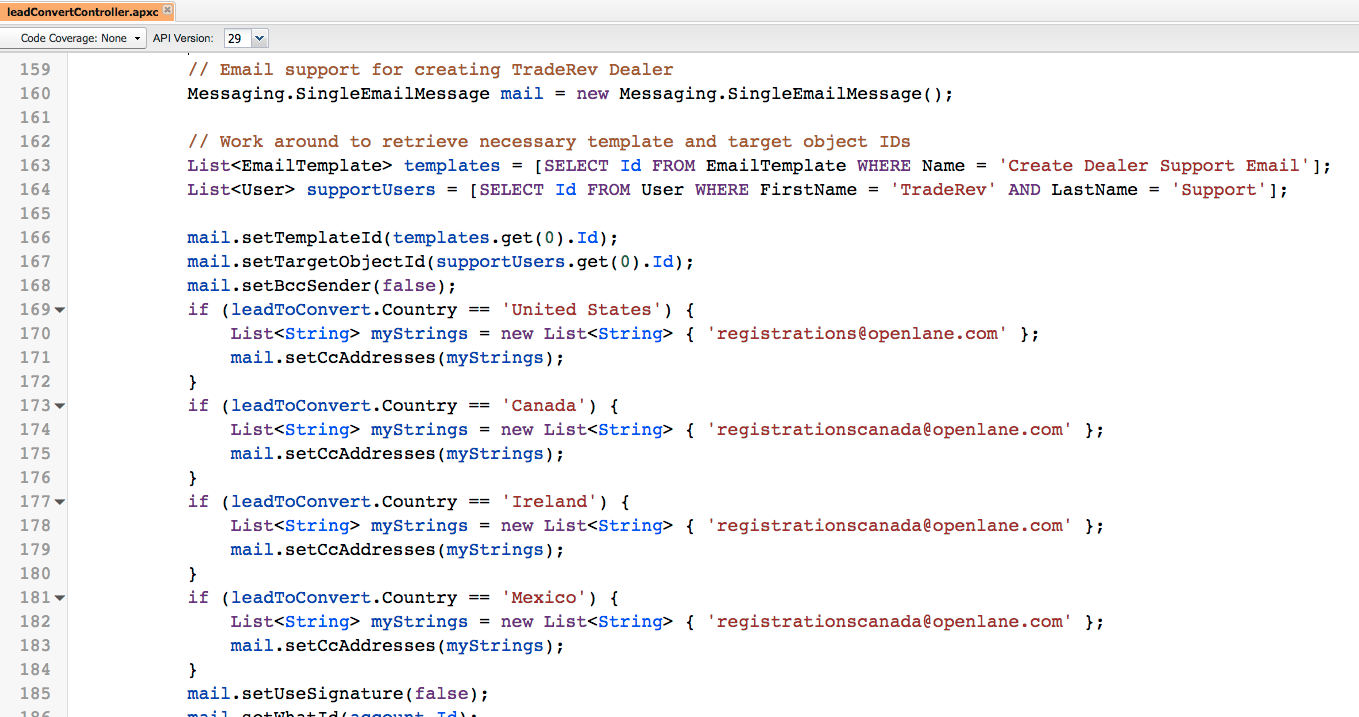Screen dimensions: 1359x717
Task: Expand the API Version dropdown arrow
Action: click(x=259, y=38)
